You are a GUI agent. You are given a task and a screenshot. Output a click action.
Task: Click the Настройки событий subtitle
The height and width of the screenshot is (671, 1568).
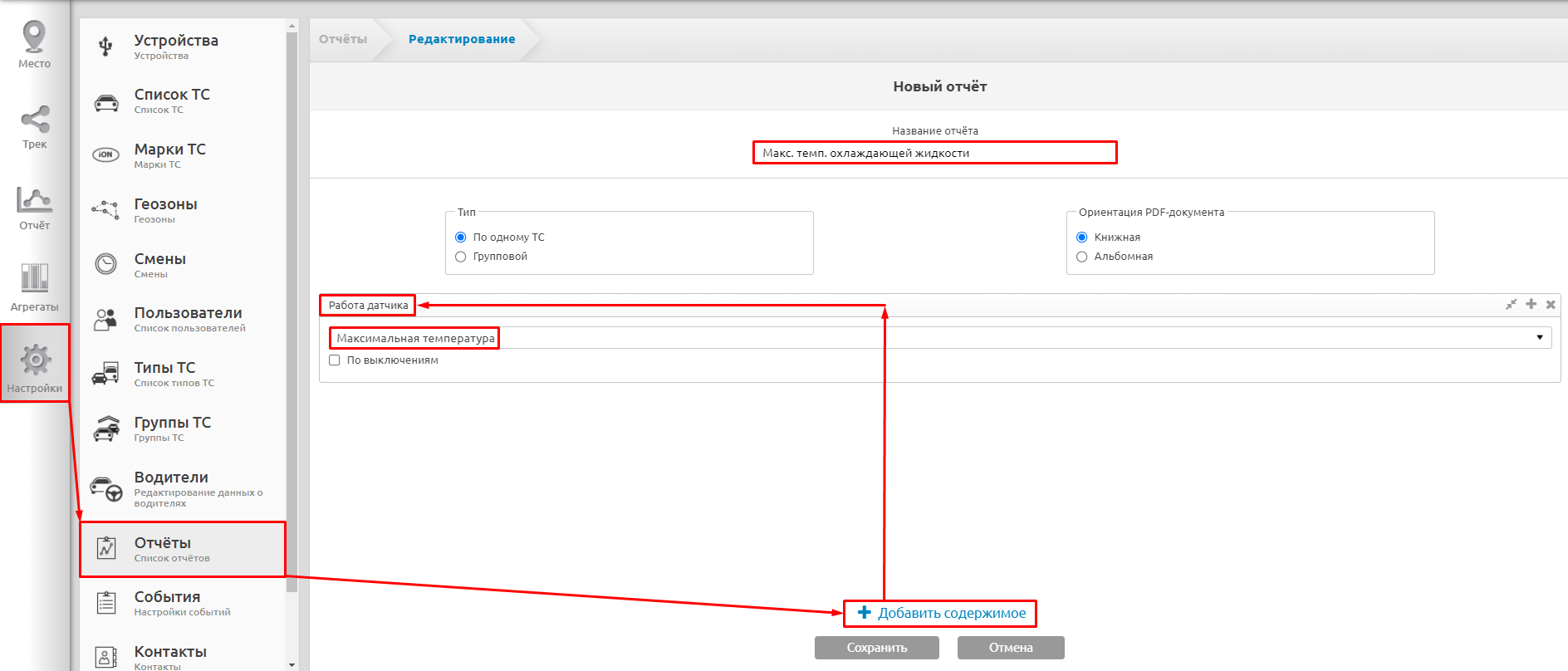point(183,612)
